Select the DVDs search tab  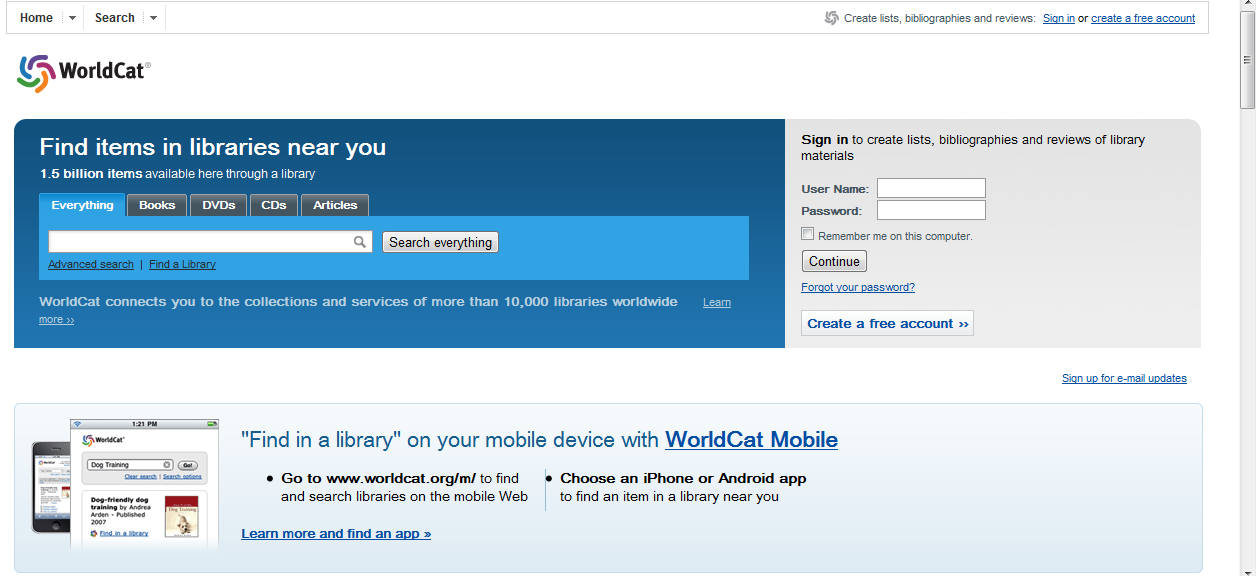[218, 205]
